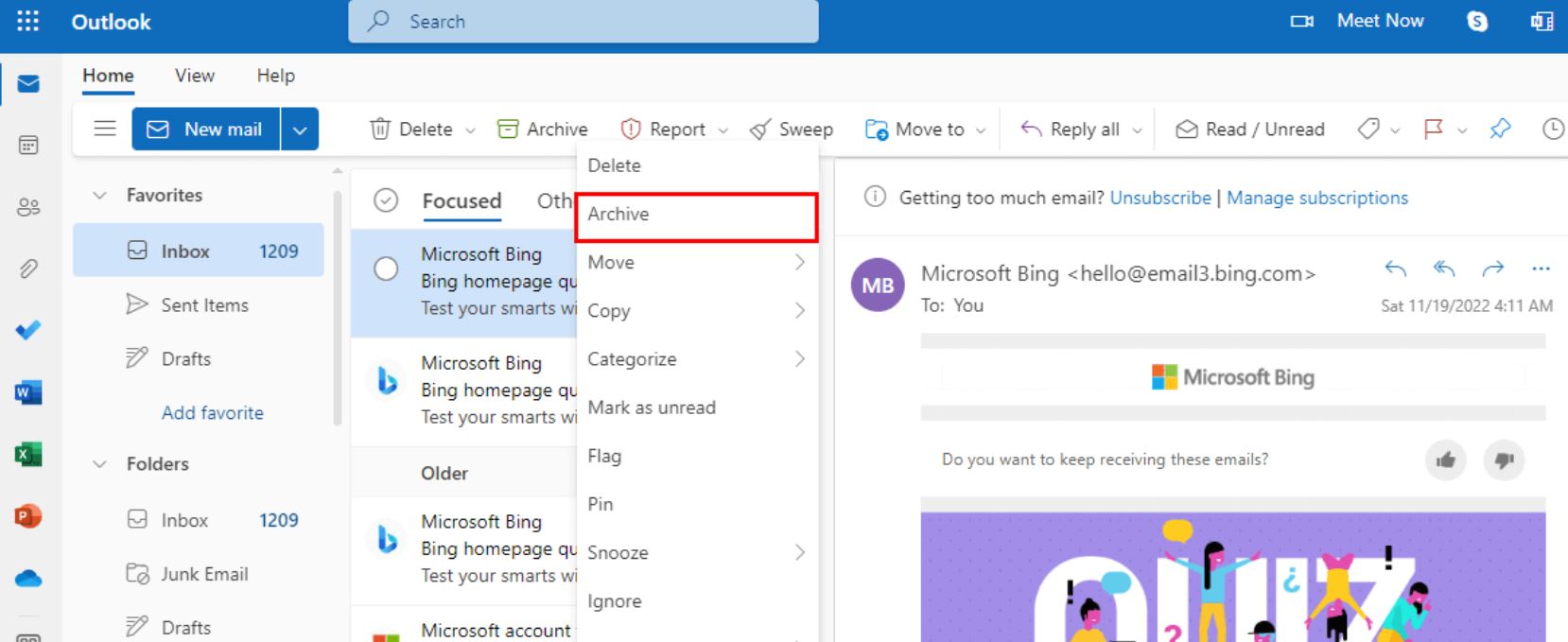Expand the Report dropdown arrow
The height and width of the screenshot is (642, 1568).
click(723, 130)
